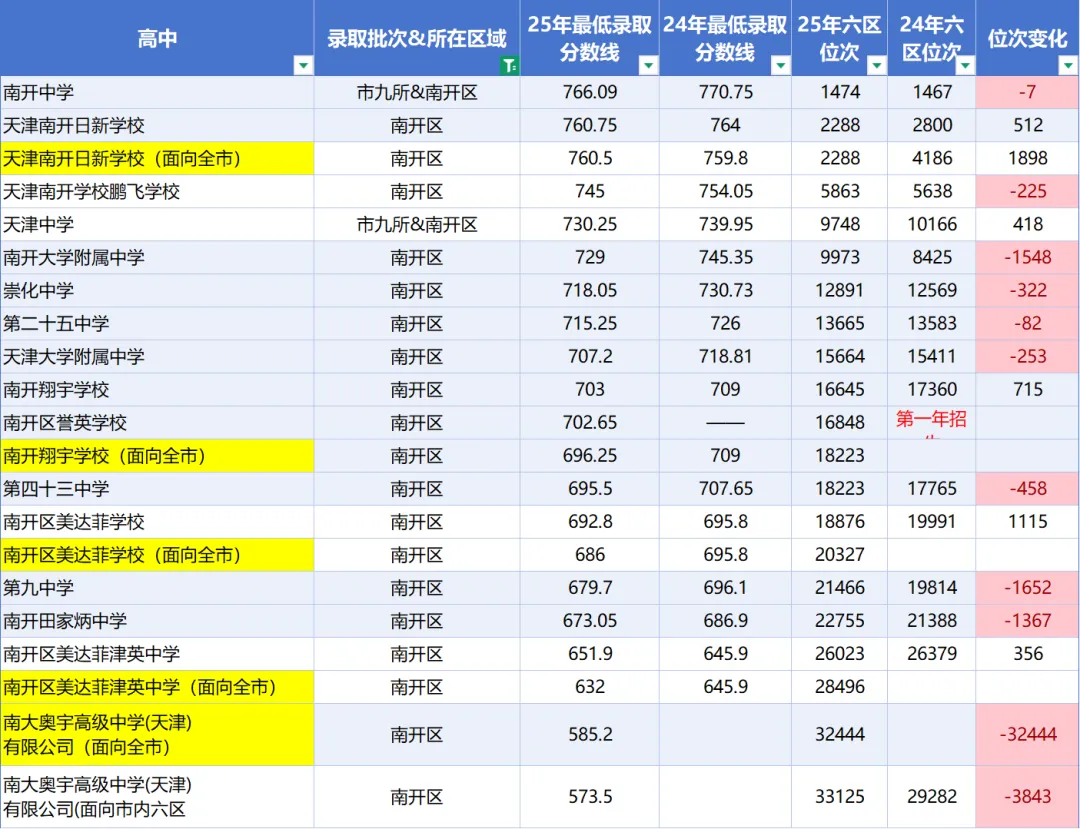Select the score cell 770.75
Image resolution: width=1080 pixels, height=829 pixels.
pos(725,92)
